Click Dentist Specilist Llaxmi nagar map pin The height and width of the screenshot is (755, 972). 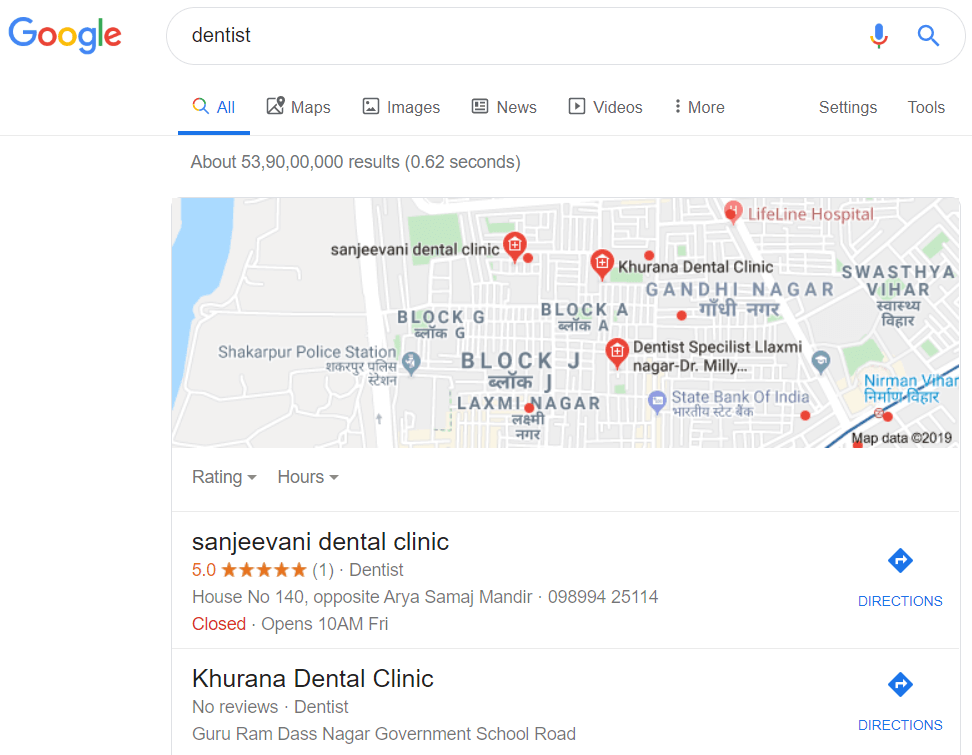point(617,353)
